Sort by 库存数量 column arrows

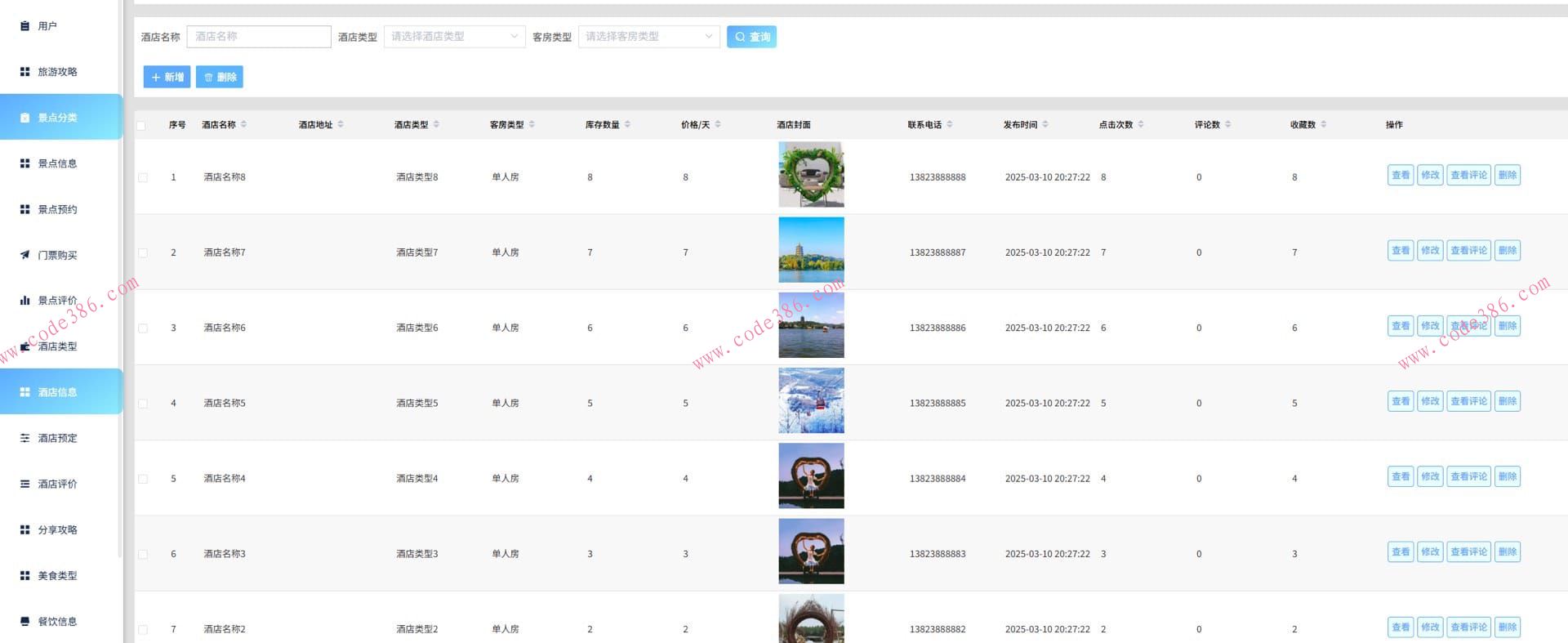[627, 124]
